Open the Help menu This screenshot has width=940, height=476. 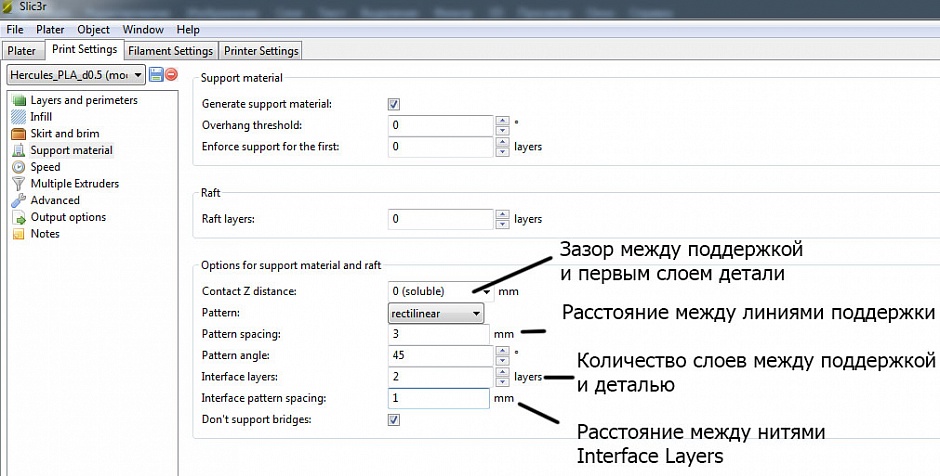[x=188, y=29]
